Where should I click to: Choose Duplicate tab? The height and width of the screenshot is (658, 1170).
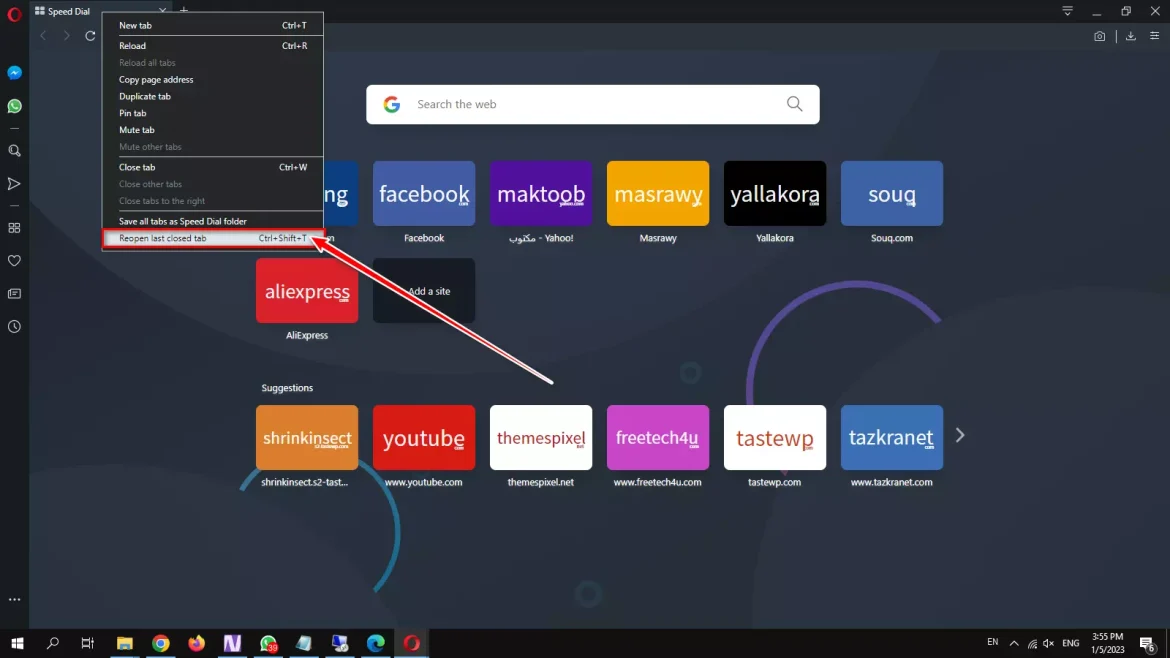click(x=213, y=96)
